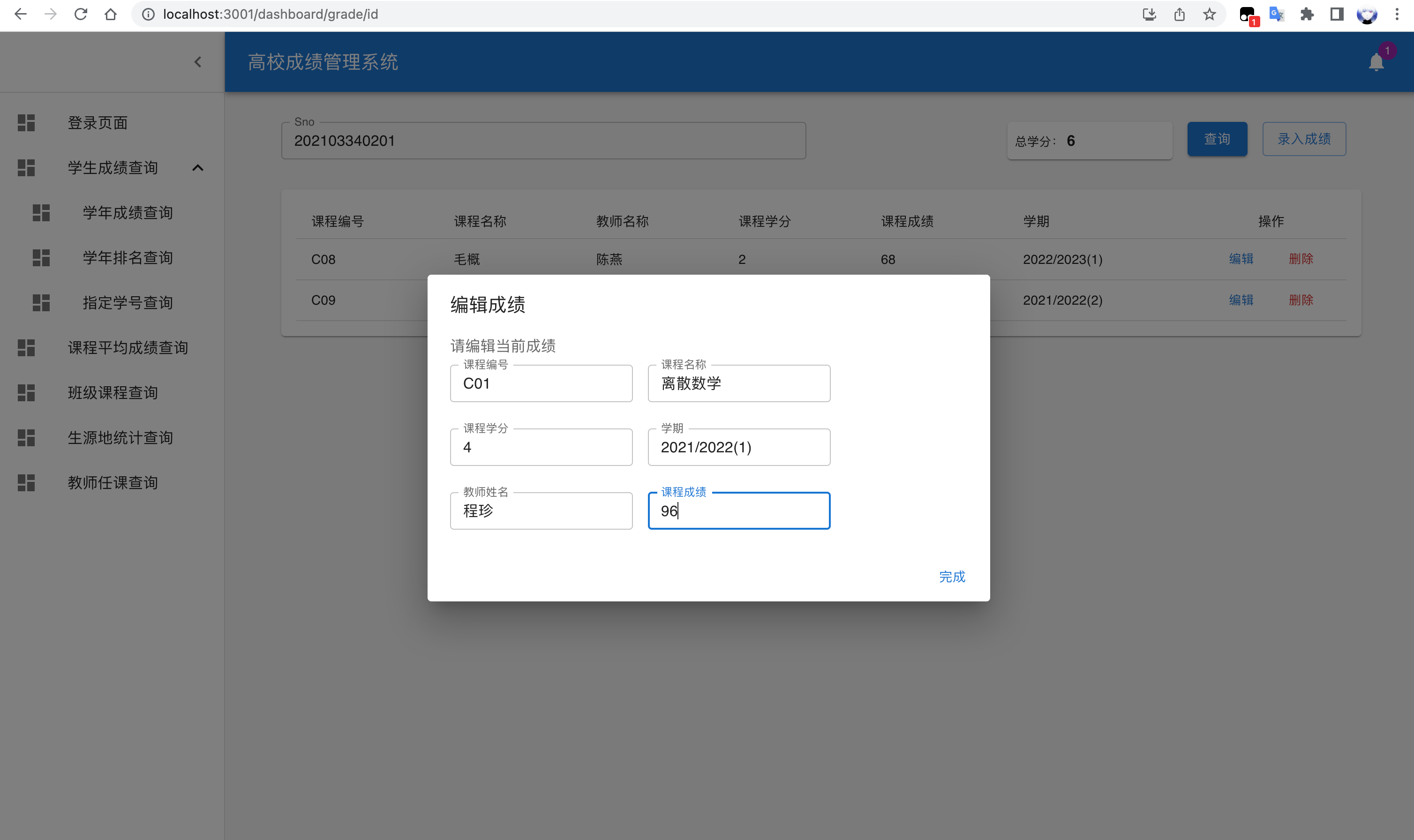1414x840 pixels.
Task: Open 教师任课查询 from the sidebar
Action: click(x=113, y=482)
